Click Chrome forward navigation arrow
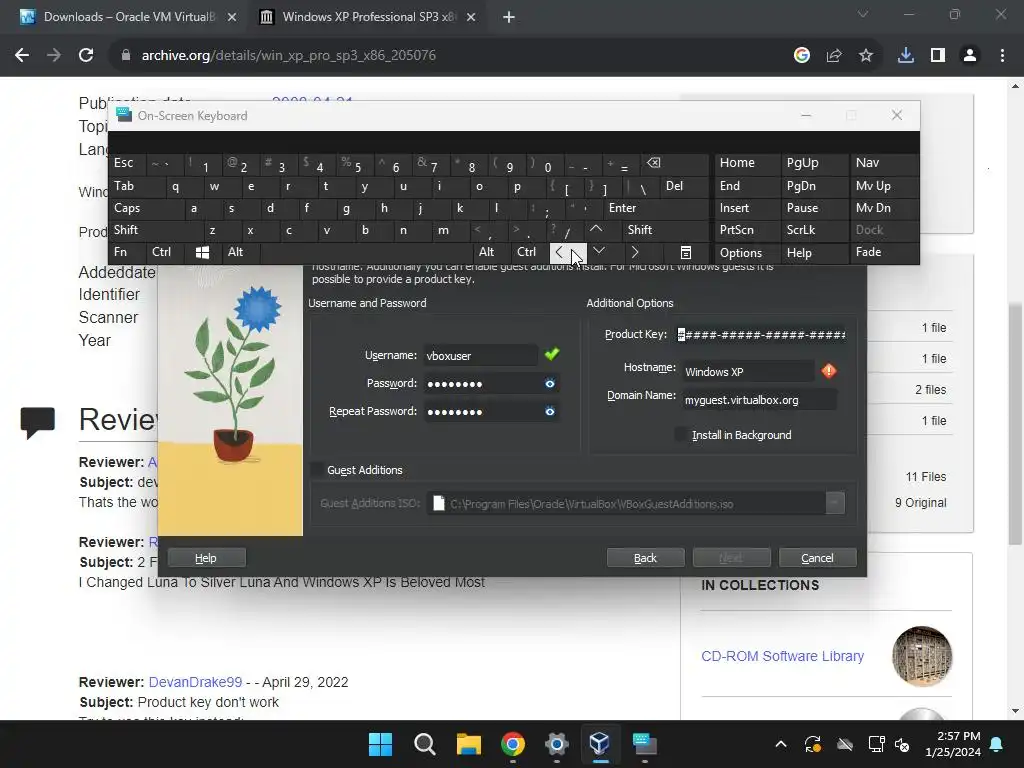1024x768 pixels. pyautogui.click(x=54, y=56)
